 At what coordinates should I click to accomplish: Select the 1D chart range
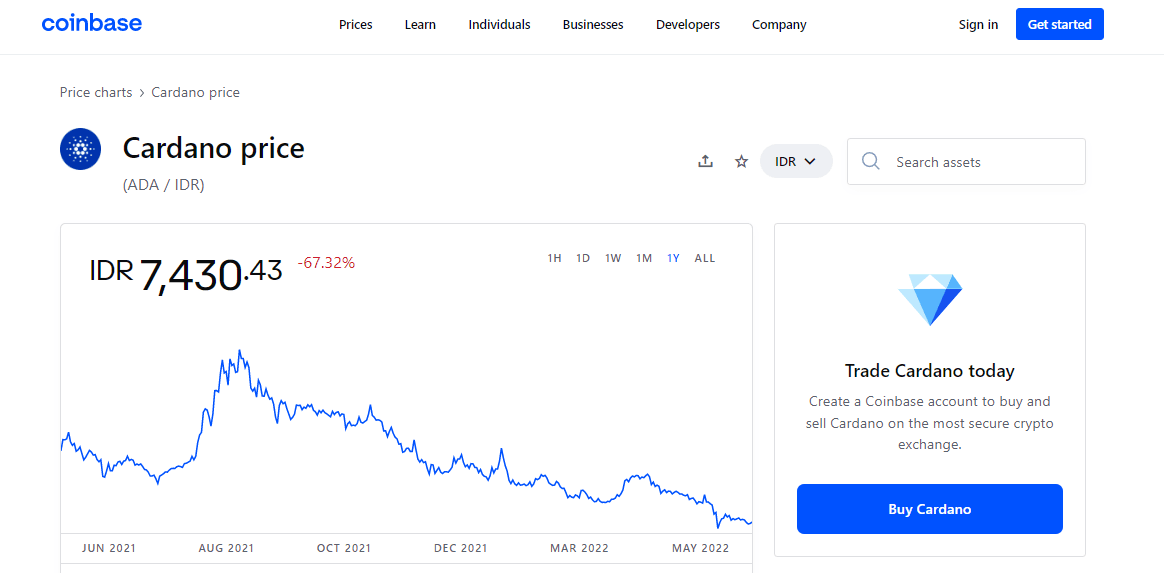pyautogui.click(x=583, y=258)
